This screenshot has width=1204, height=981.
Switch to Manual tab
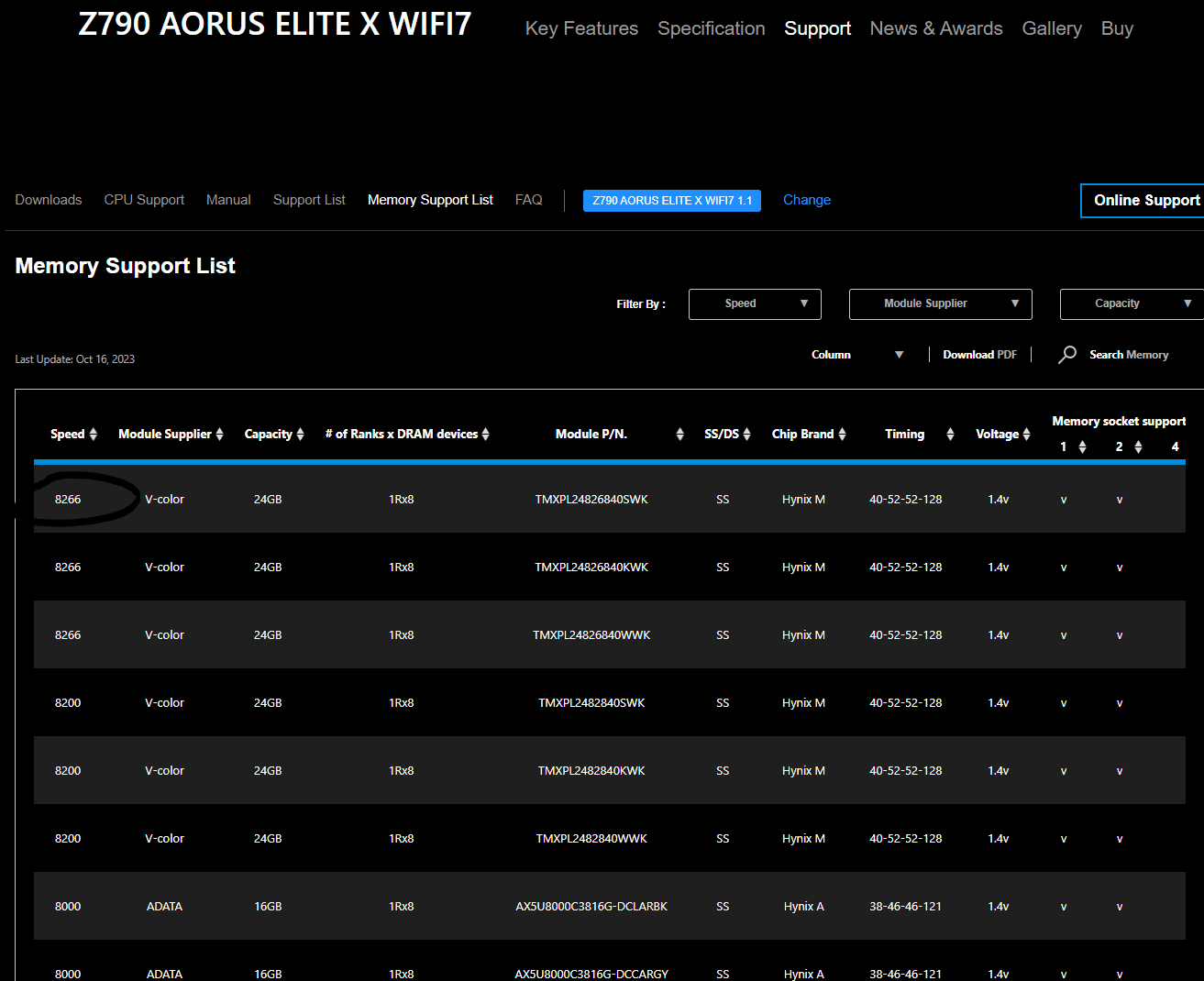click(x=228, y=200)
